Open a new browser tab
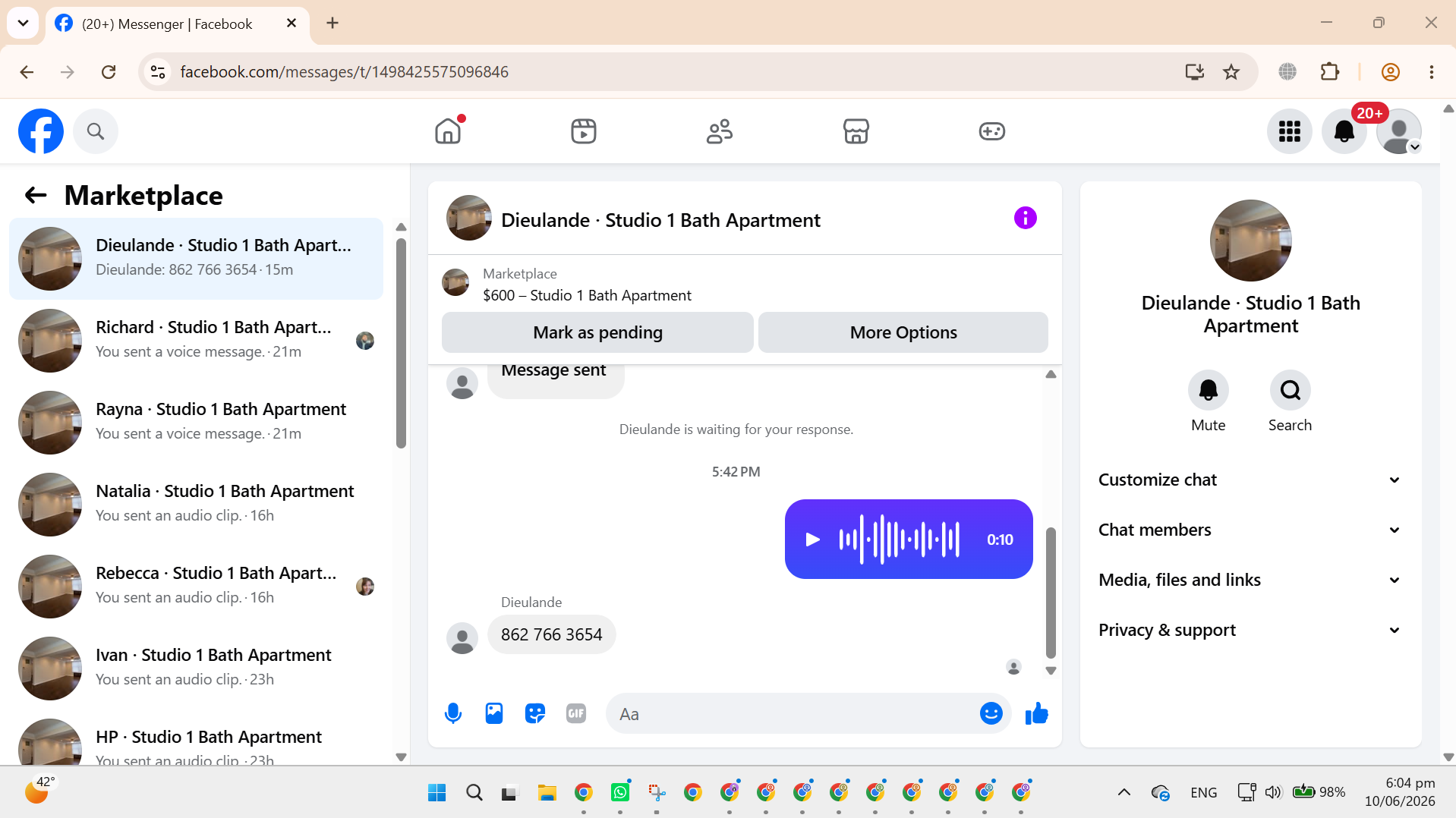The width and height of the screenshot is (1456, 818). (x=332, y=24)
